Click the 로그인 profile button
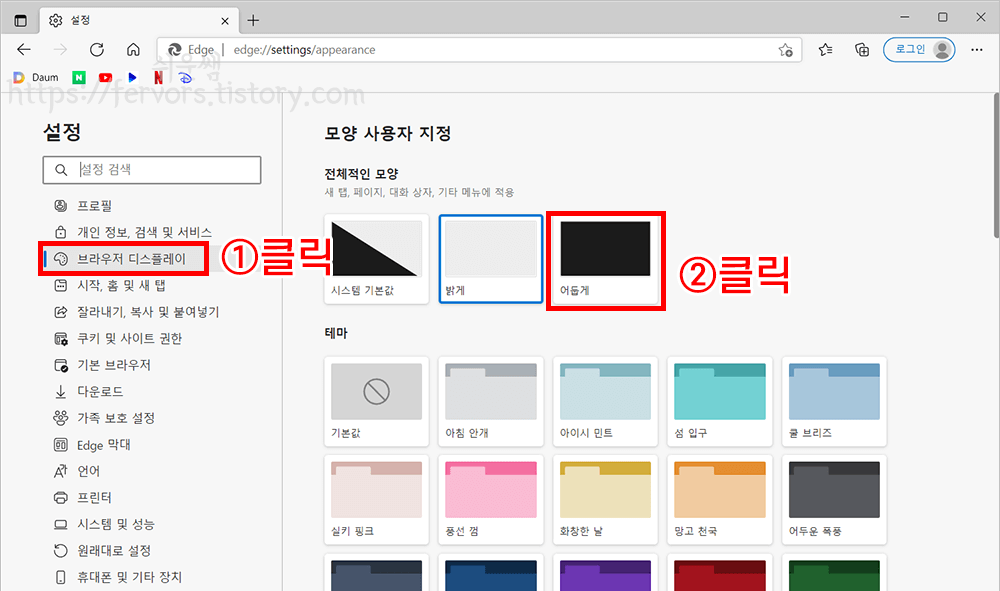This screenshot has height=591, width=1000. pos(918,50)
